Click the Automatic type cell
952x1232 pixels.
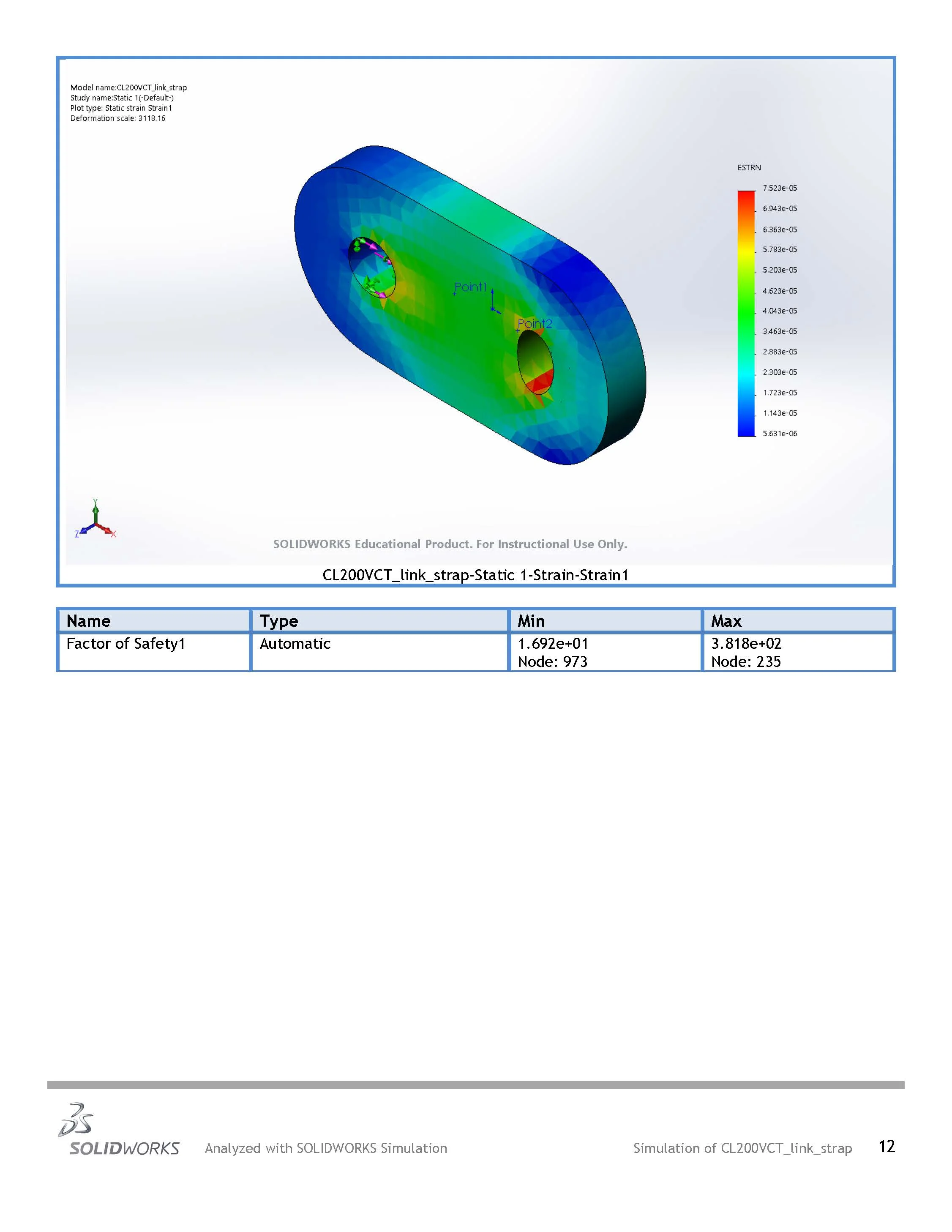click(x=295, y=644)
